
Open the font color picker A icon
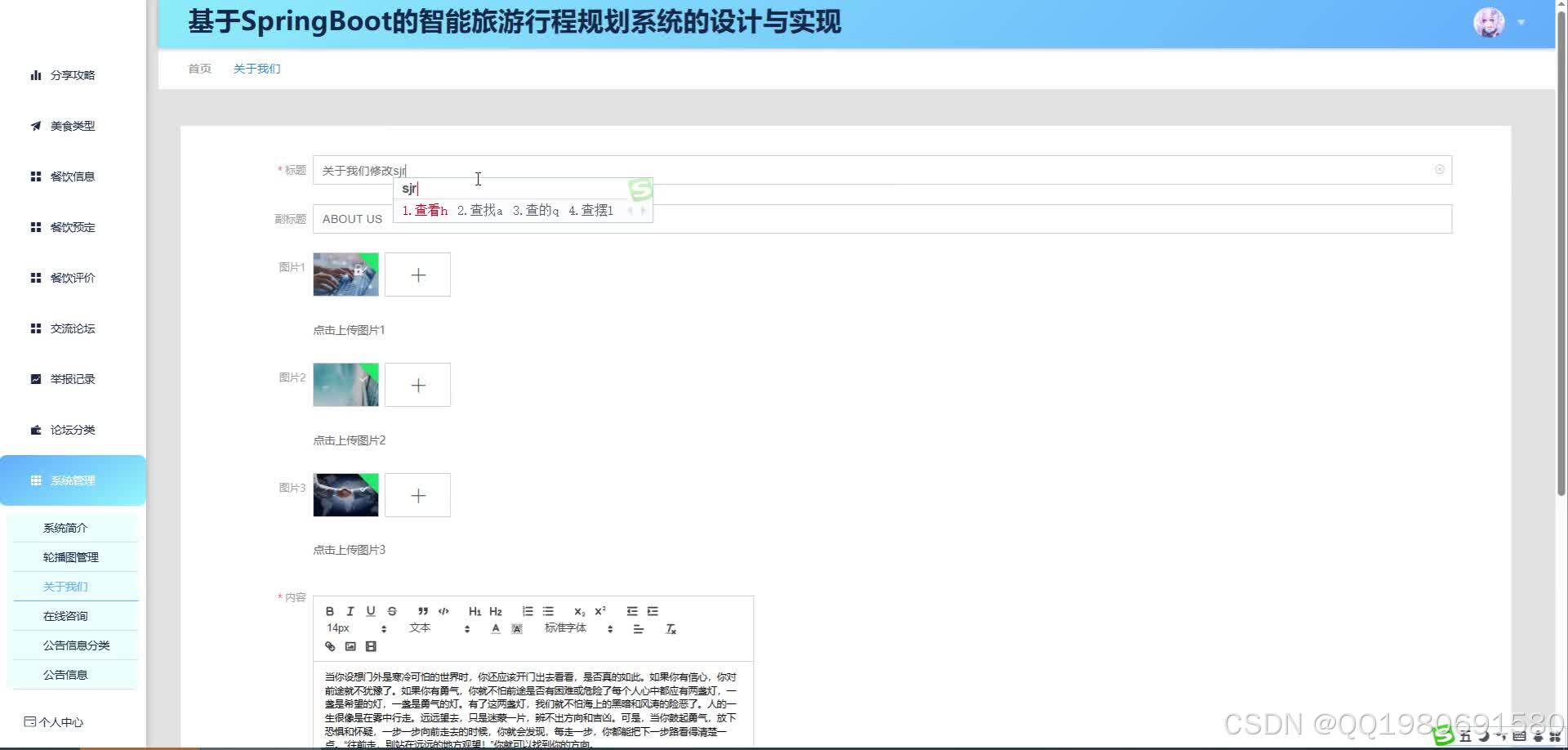tap(495, 628)
